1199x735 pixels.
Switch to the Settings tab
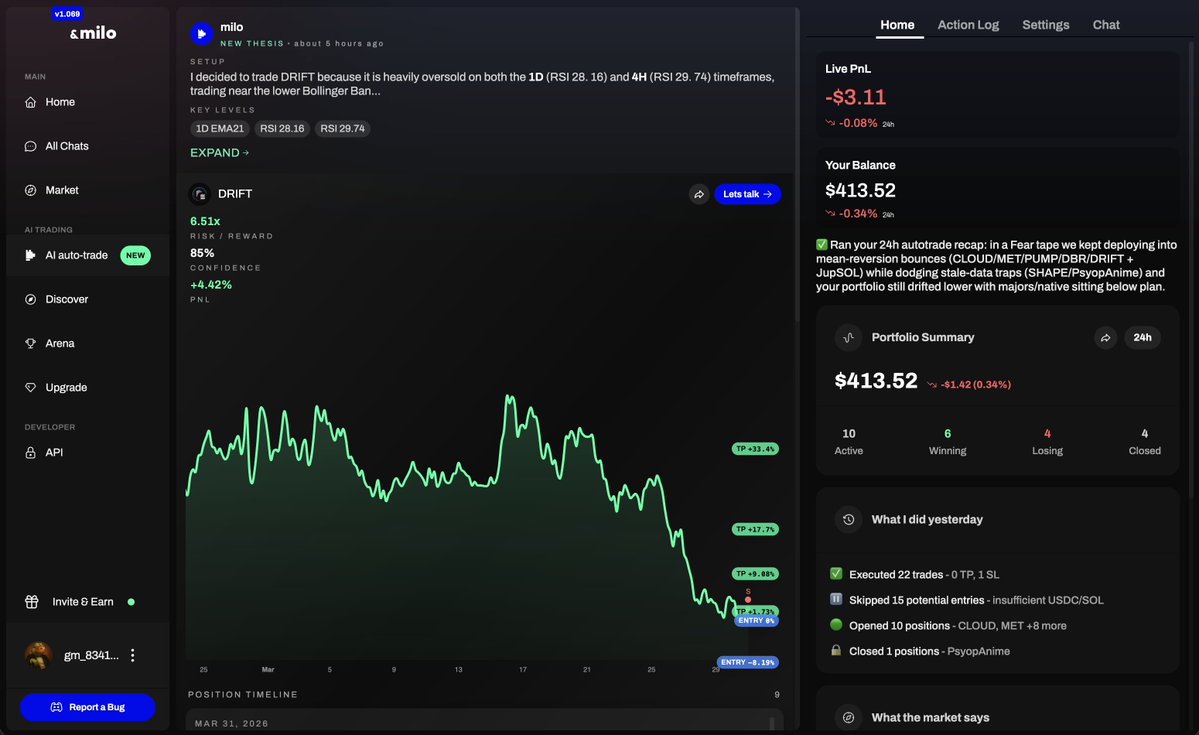1045,25
